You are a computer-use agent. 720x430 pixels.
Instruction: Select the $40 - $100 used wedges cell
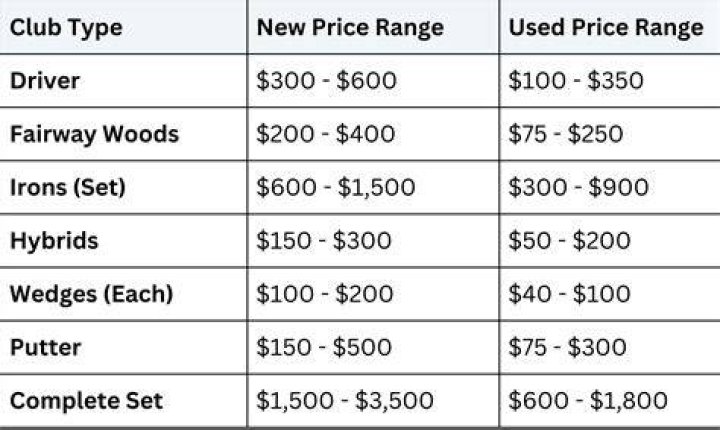coord(569,294)
